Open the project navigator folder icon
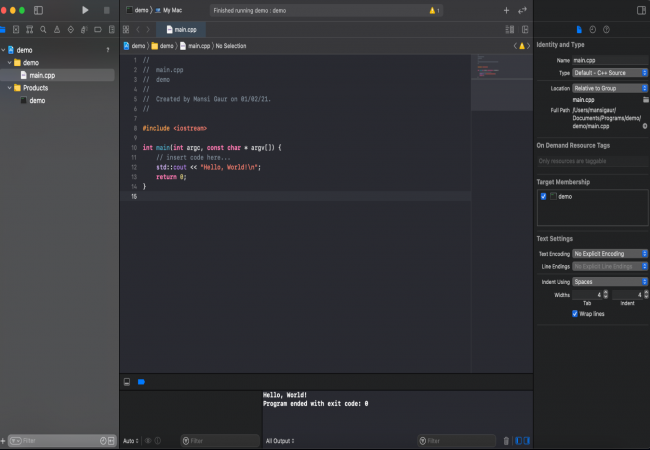The image size is (650, 450). tap(2, 29)
